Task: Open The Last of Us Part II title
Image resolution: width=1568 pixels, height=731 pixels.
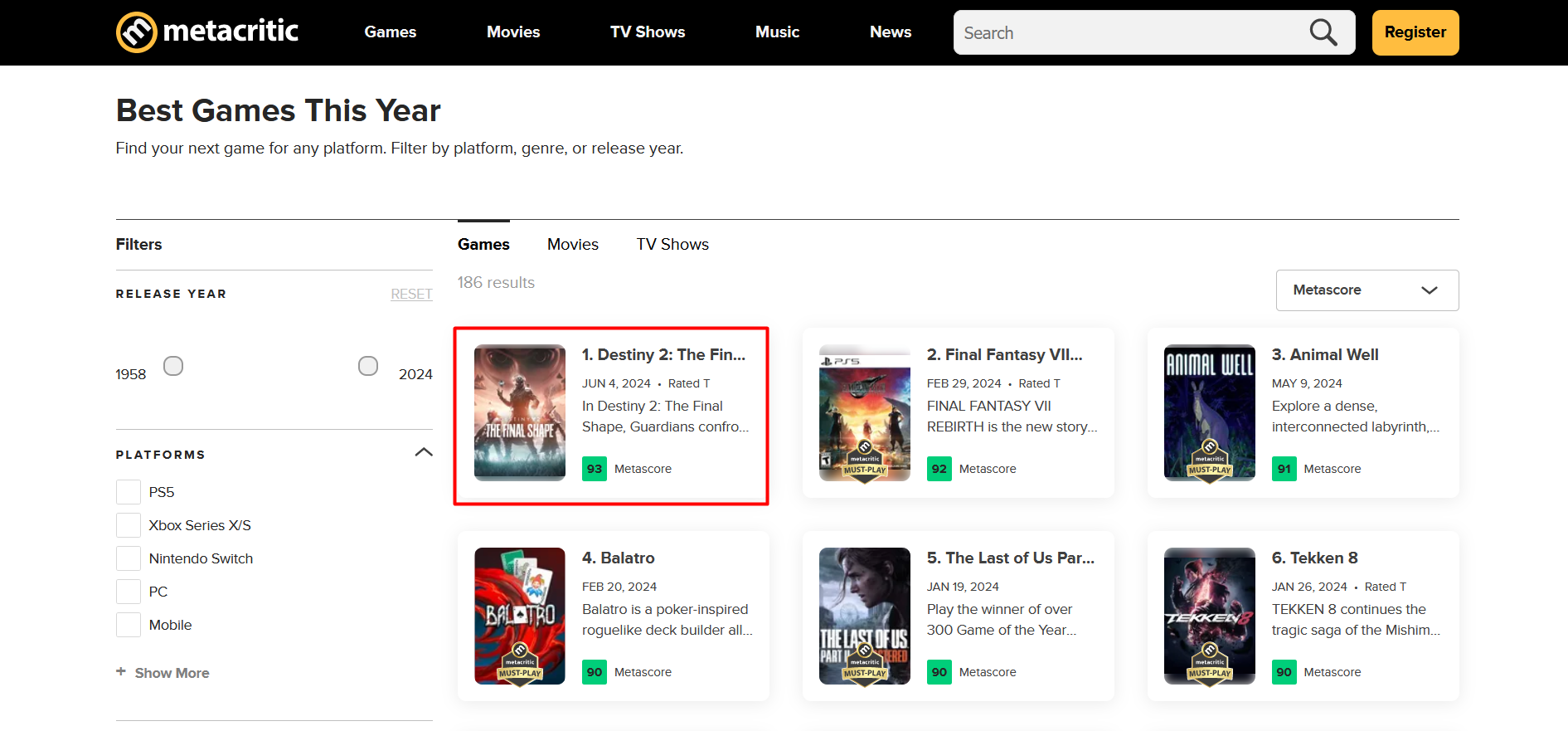Action: tap(1011, 558)
